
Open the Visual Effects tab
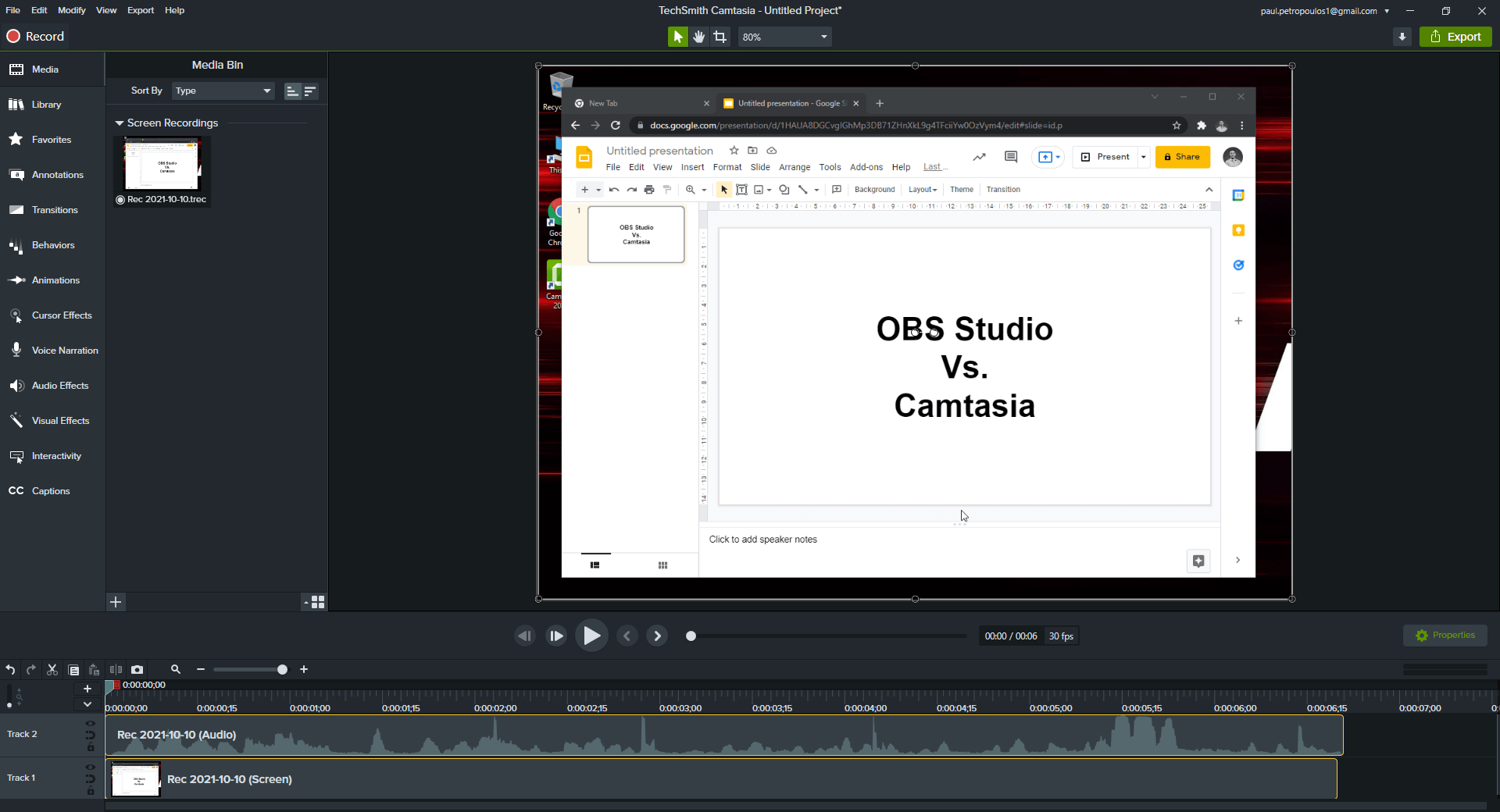click(x=52, y=421)
